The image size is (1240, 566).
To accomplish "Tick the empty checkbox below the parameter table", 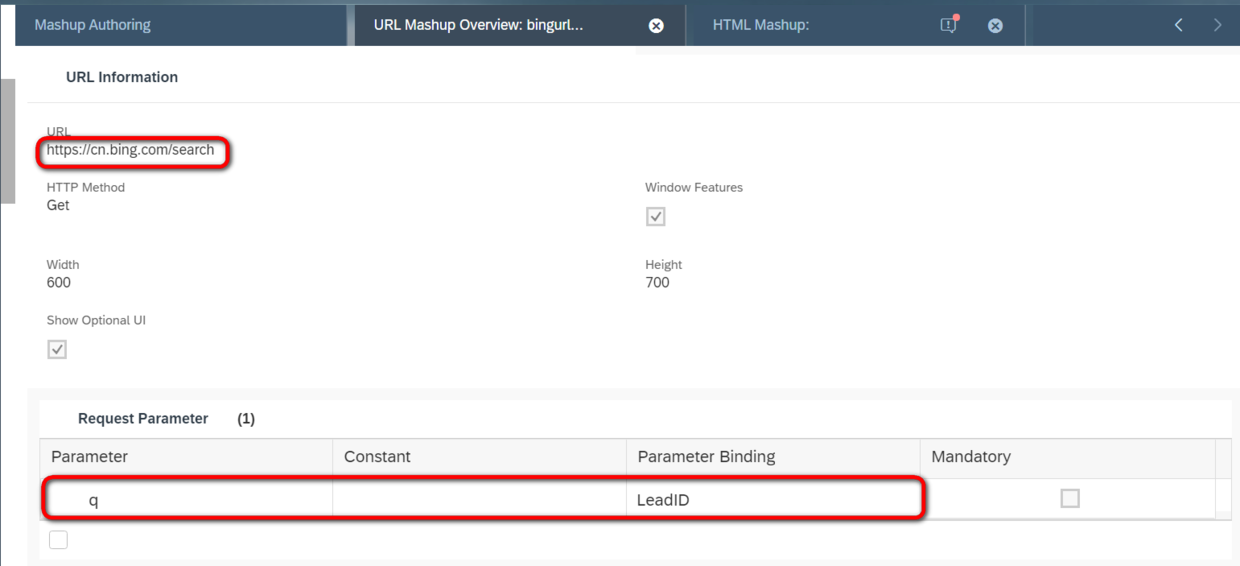I will (x=59, y=540).
